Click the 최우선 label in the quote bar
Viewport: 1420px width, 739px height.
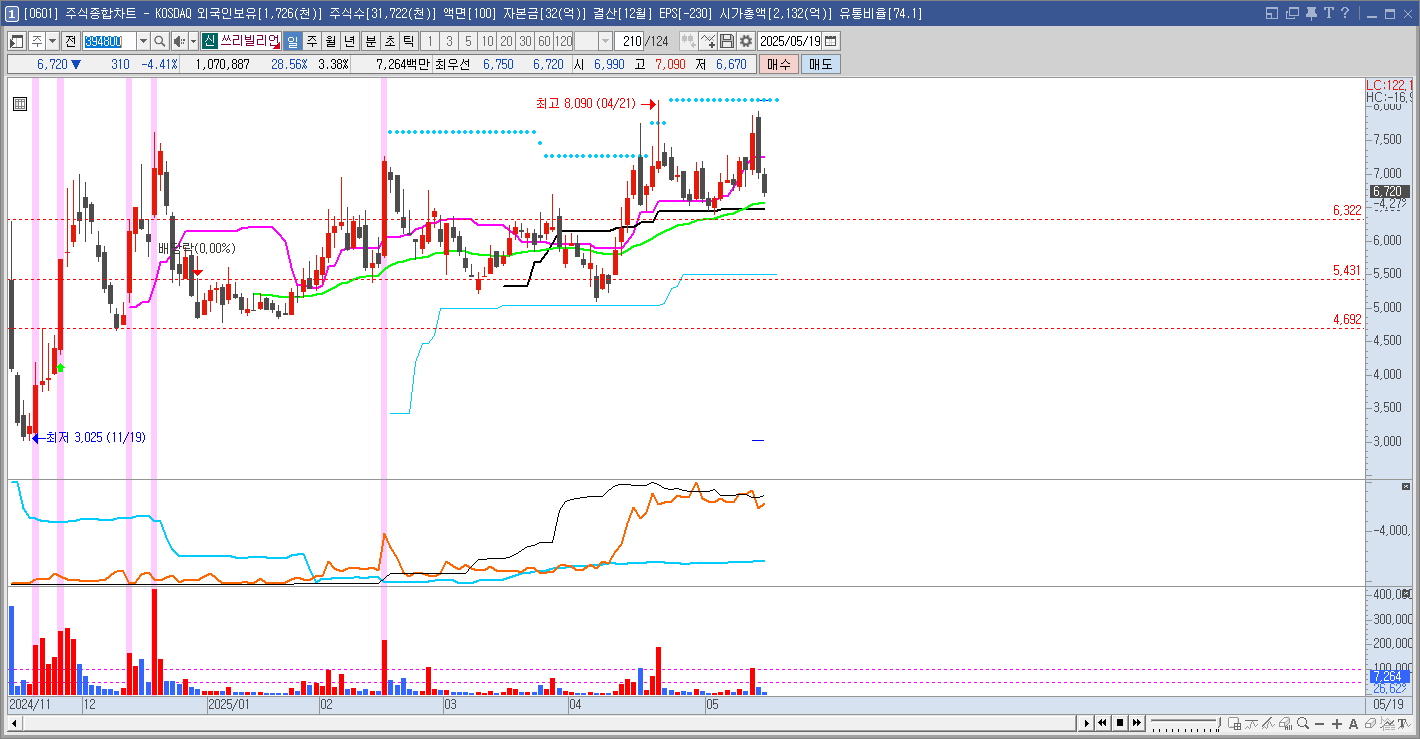click(x=454, y=64)
